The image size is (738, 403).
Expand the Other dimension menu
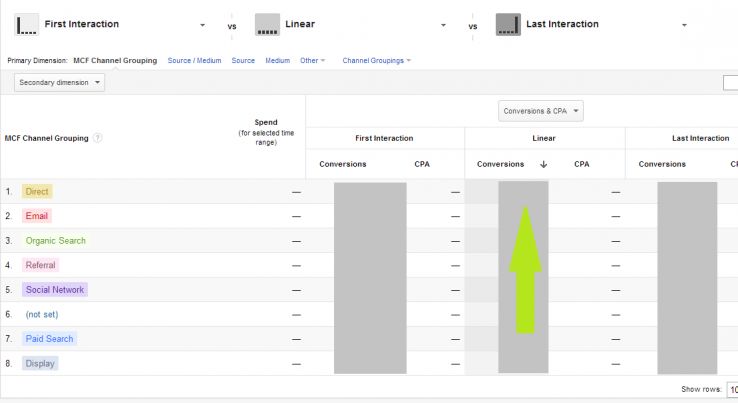313,60
